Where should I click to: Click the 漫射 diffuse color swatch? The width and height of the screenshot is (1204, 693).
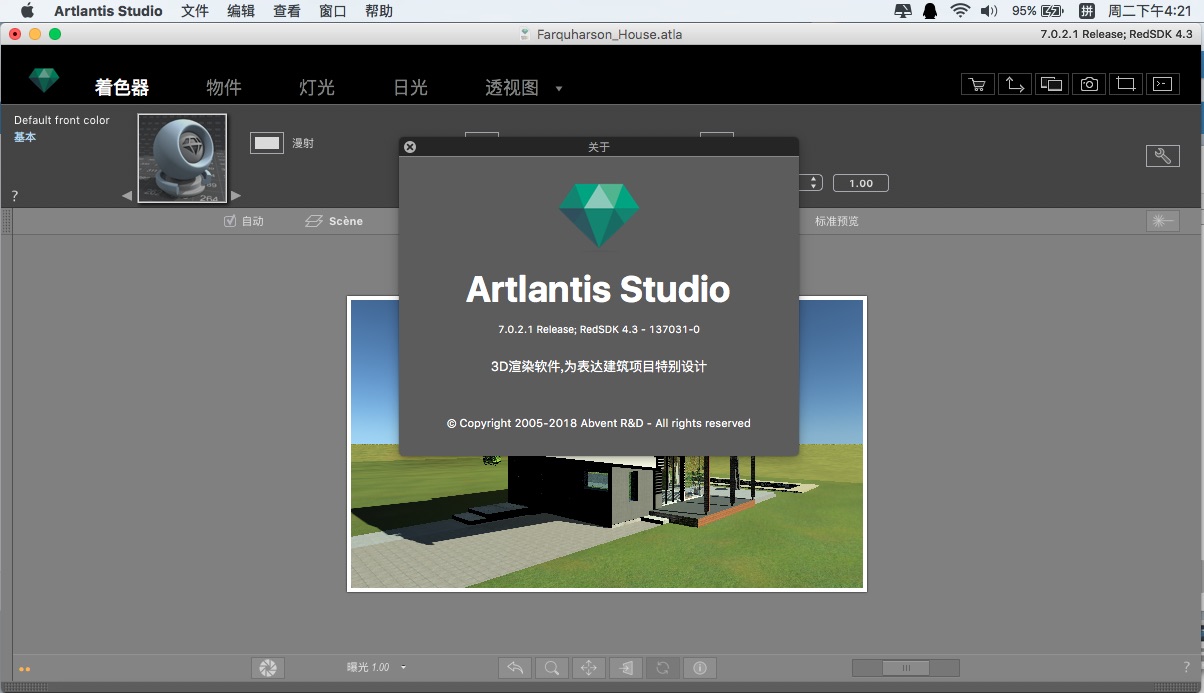tap(267, 143)
